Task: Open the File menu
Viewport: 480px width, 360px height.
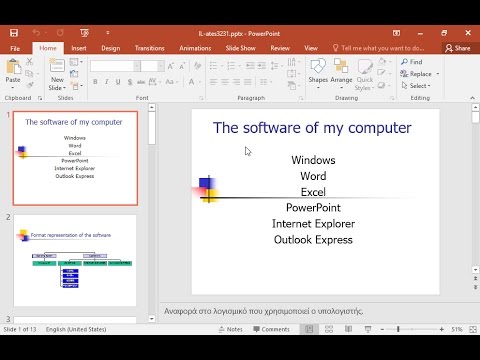Action: [15, 48]
